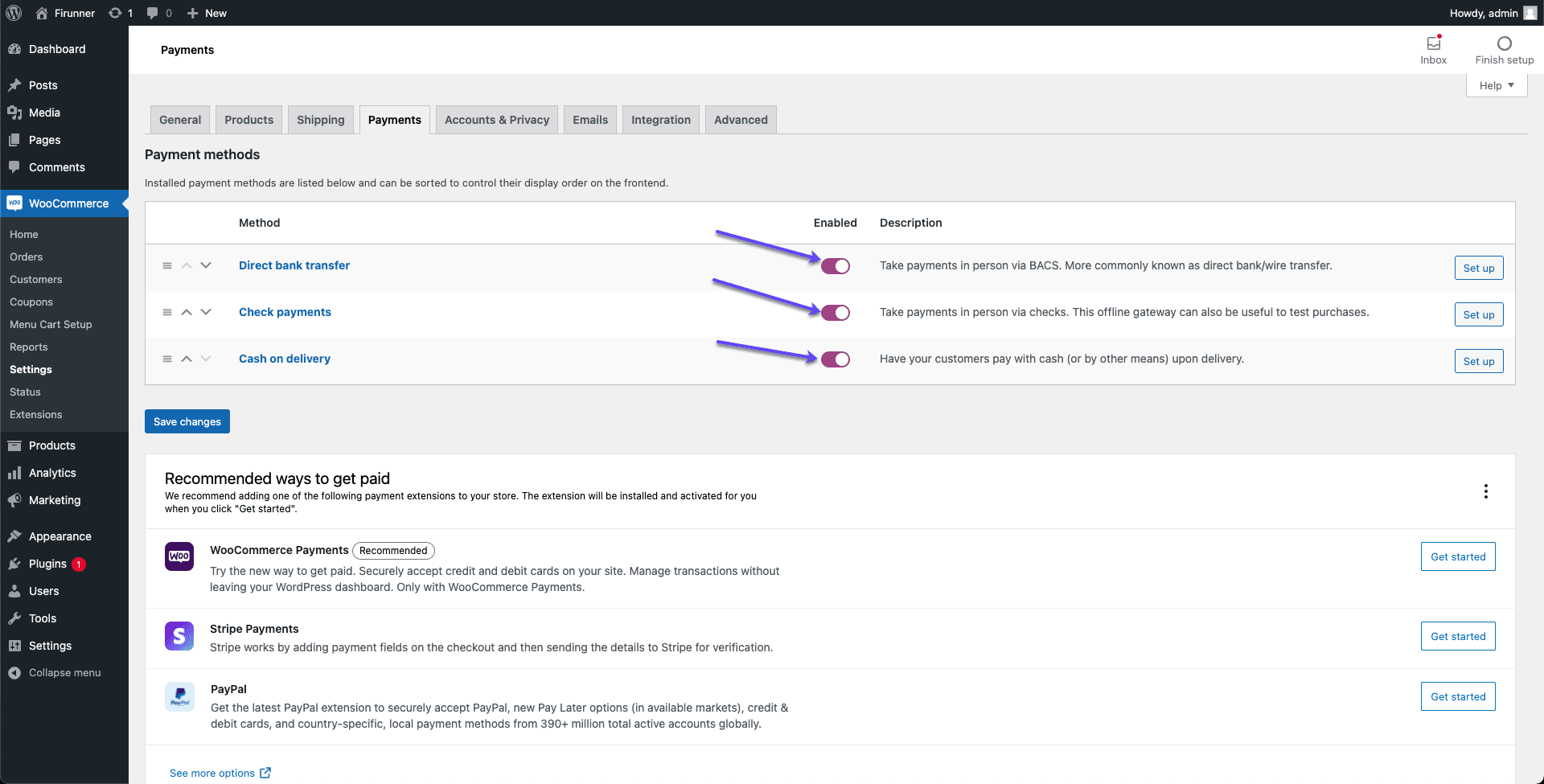Grab the drag handle for Check payments

coord(167,312)
